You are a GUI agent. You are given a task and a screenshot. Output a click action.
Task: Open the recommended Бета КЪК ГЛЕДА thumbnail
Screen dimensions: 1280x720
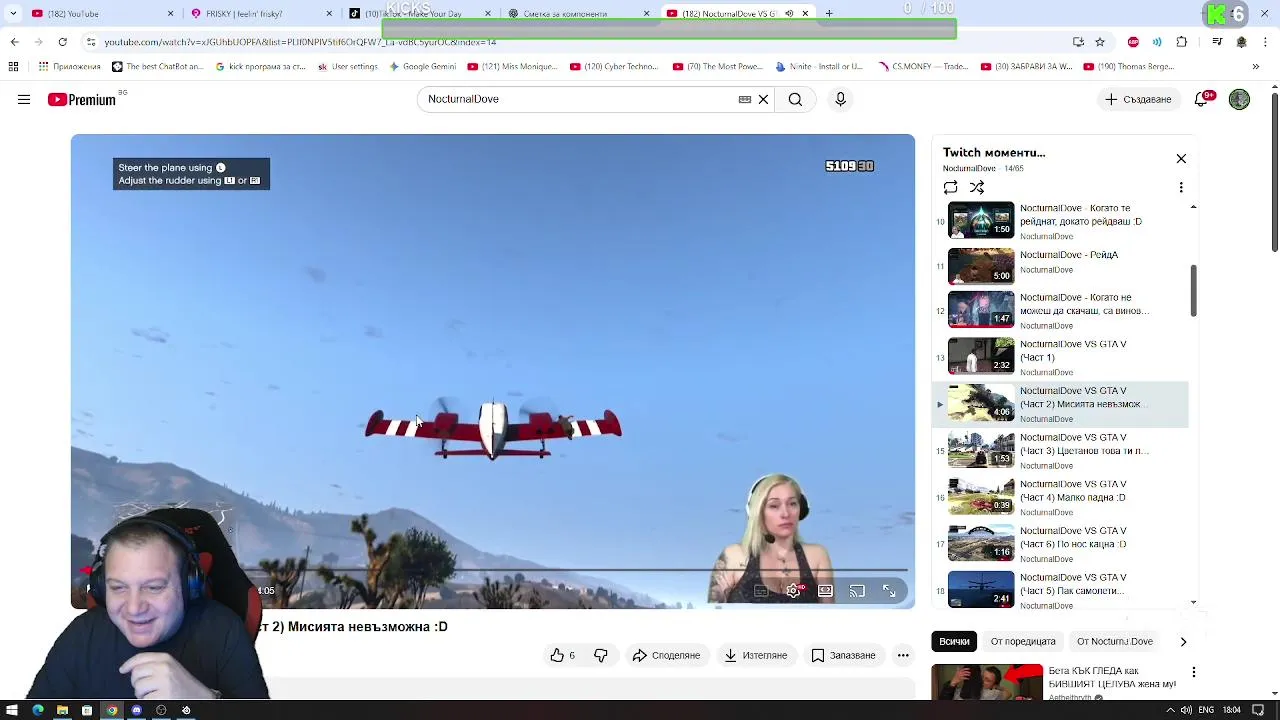coord(987,682)
